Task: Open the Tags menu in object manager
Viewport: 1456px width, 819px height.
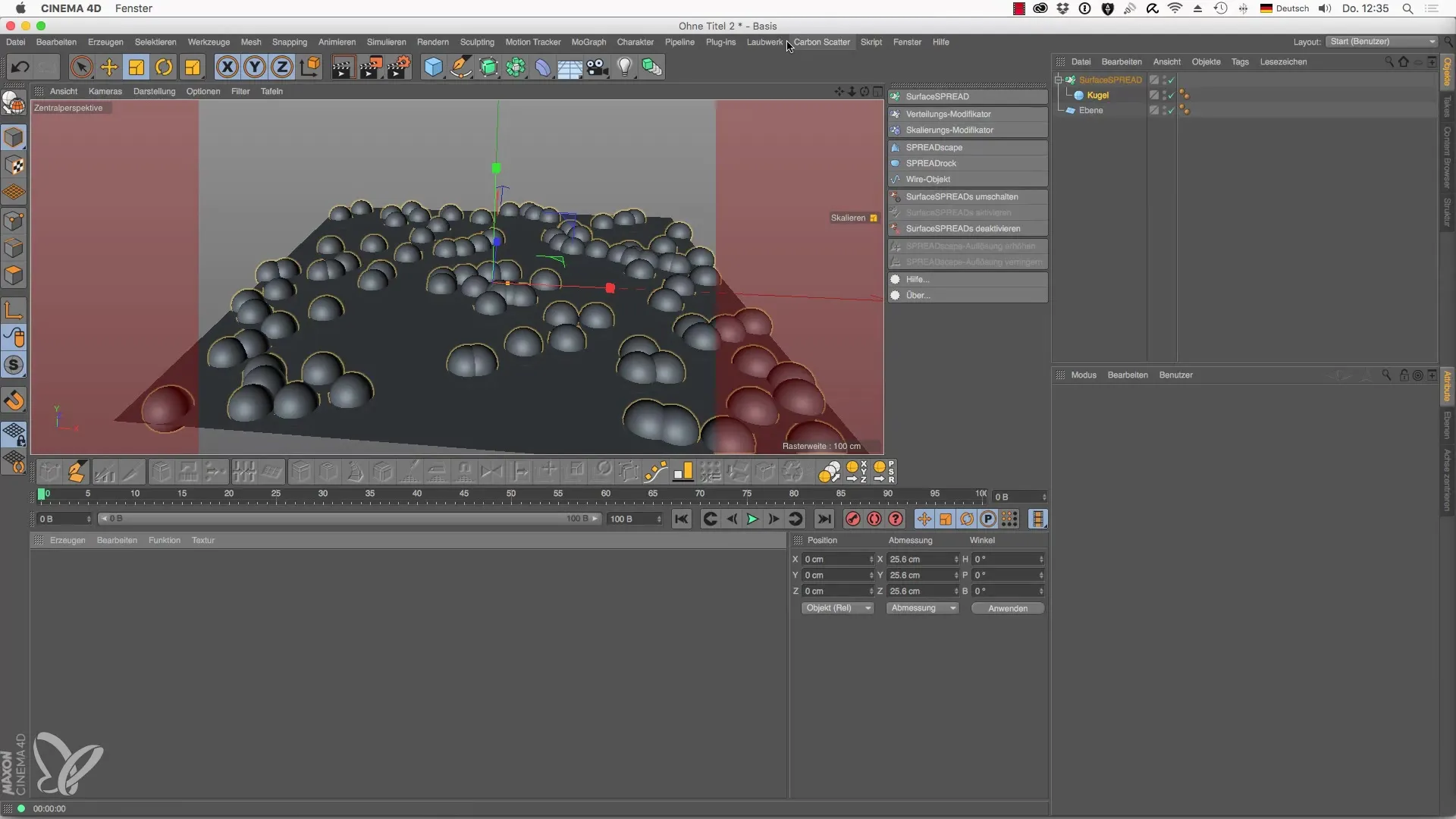Action: pos(1240,61)
